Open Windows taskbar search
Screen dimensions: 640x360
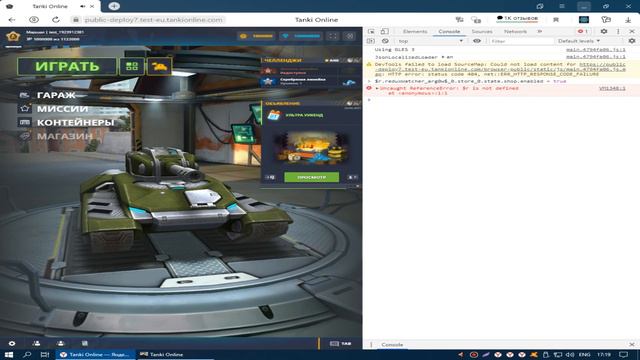27,354
